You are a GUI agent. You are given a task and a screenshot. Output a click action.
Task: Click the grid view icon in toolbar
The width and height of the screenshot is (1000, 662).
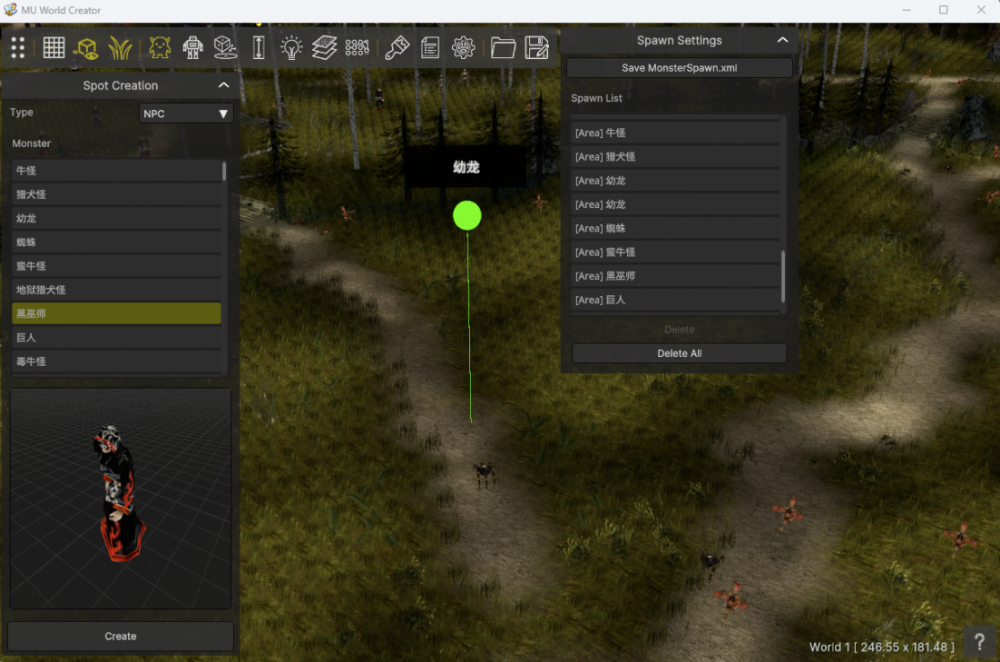pyautogui.click(x=54, y=47)
